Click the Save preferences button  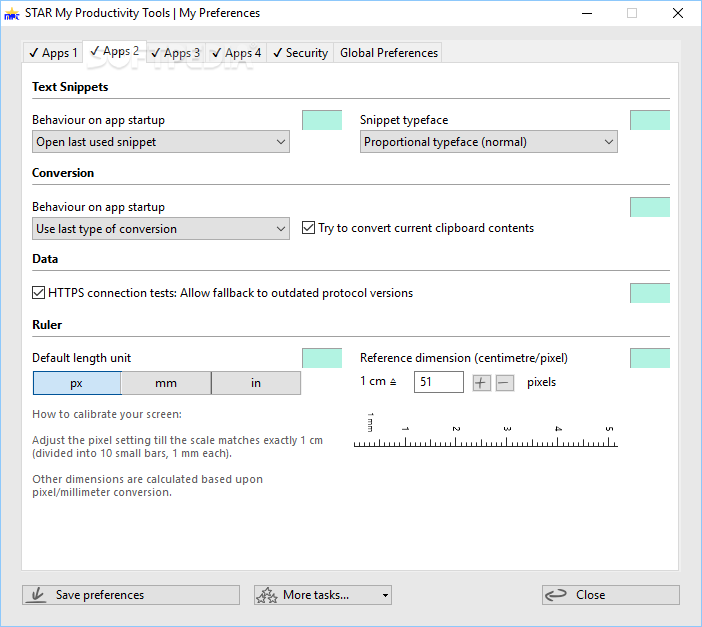[131, 595]
